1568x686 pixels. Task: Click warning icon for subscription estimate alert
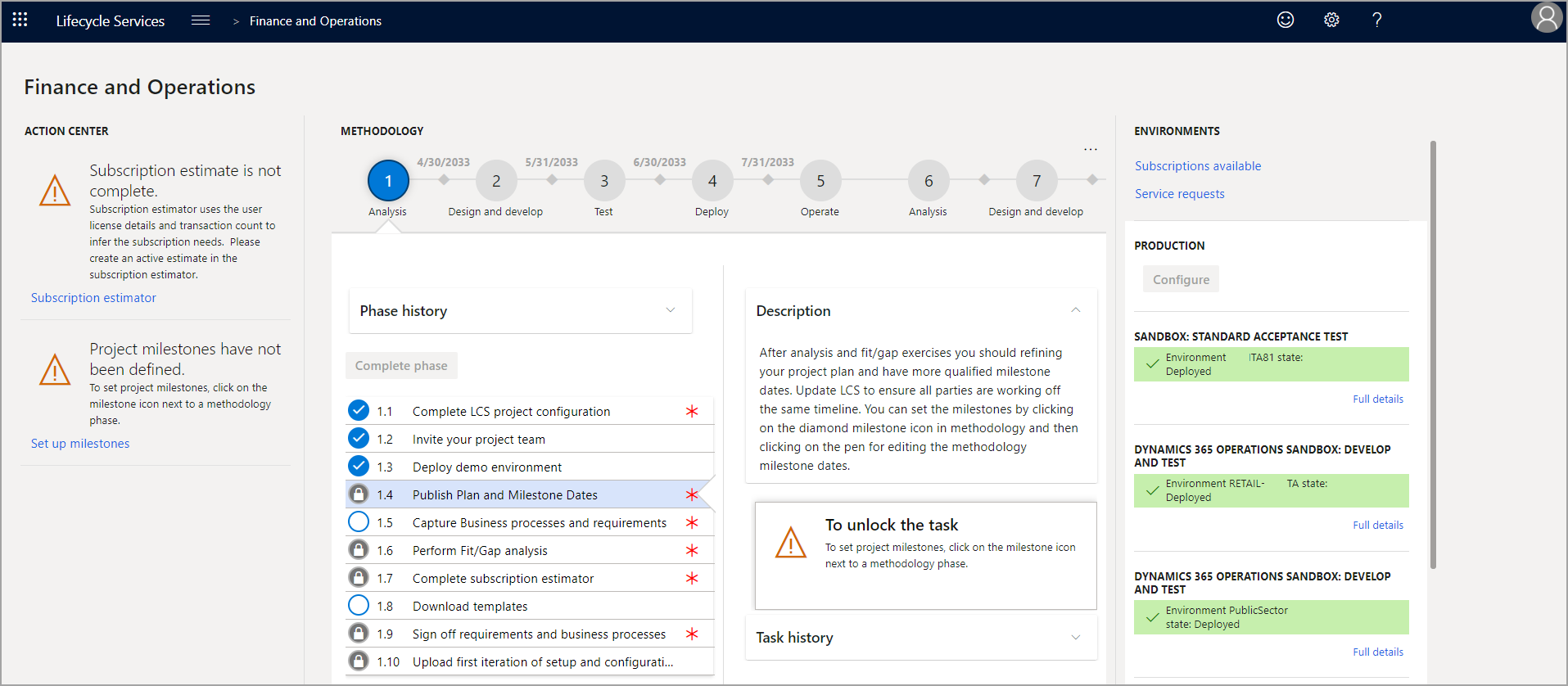point(55,191)
